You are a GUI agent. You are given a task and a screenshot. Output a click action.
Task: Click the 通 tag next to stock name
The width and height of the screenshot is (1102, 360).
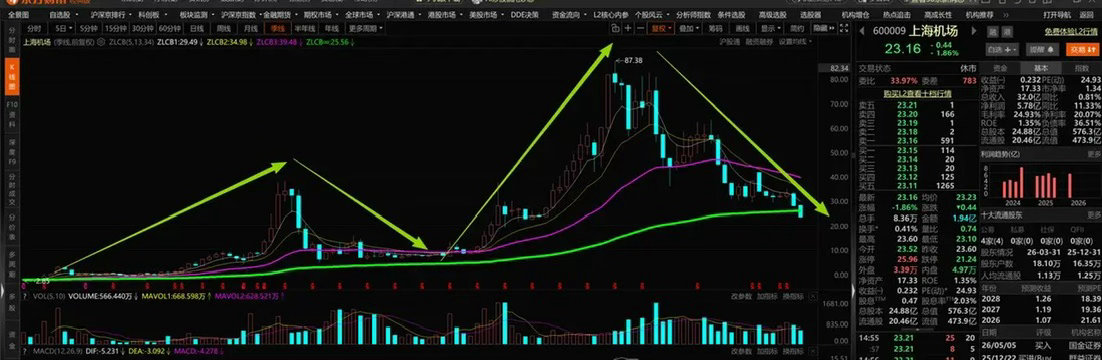[x=1007, y=32]
